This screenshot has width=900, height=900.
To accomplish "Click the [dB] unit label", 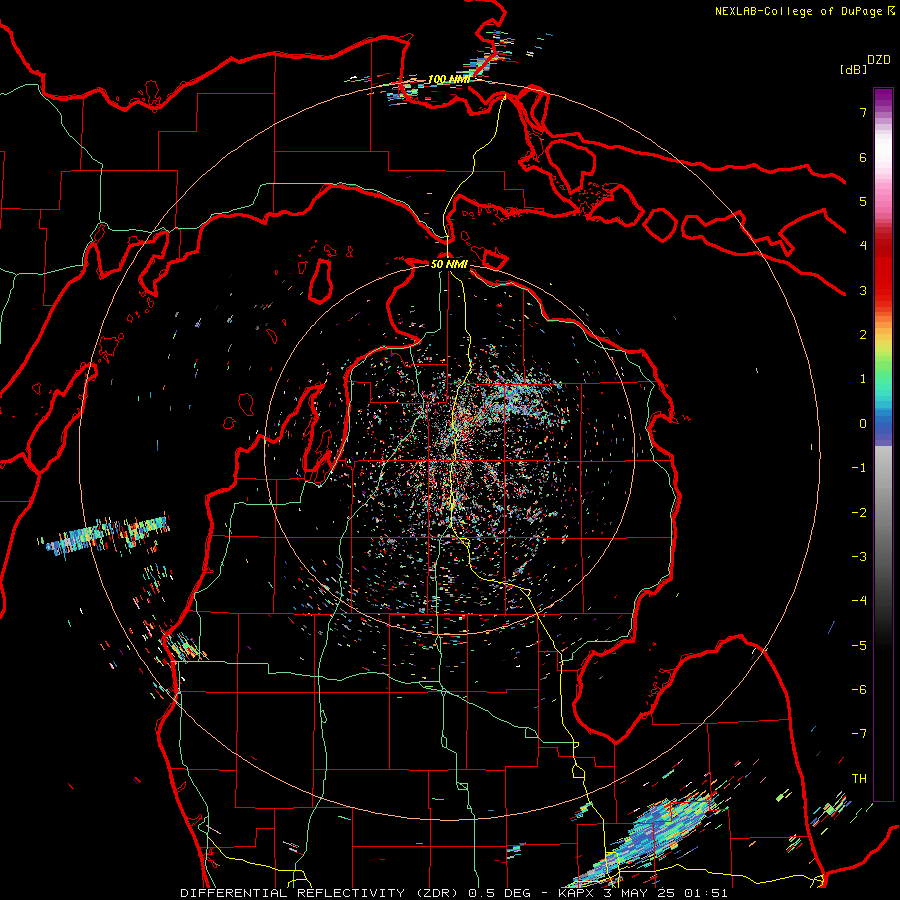I will tap(853, 69).
